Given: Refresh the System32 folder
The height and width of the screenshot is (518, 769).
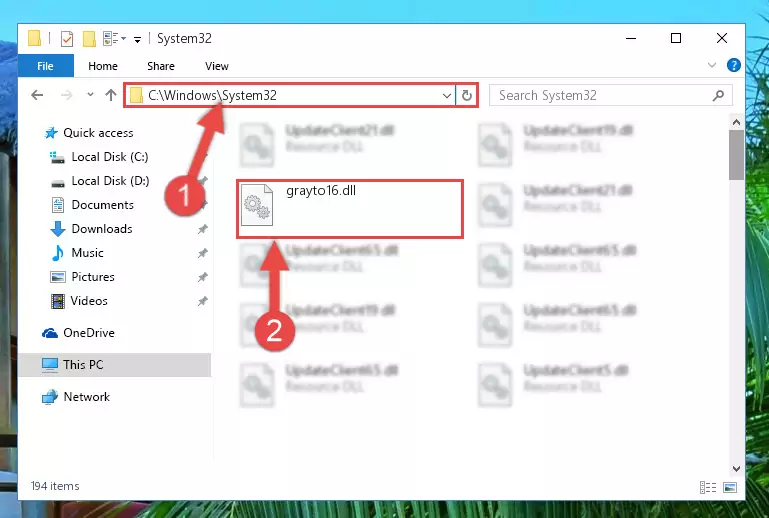Looking at the screenshot, I should [x=467, y=95].
